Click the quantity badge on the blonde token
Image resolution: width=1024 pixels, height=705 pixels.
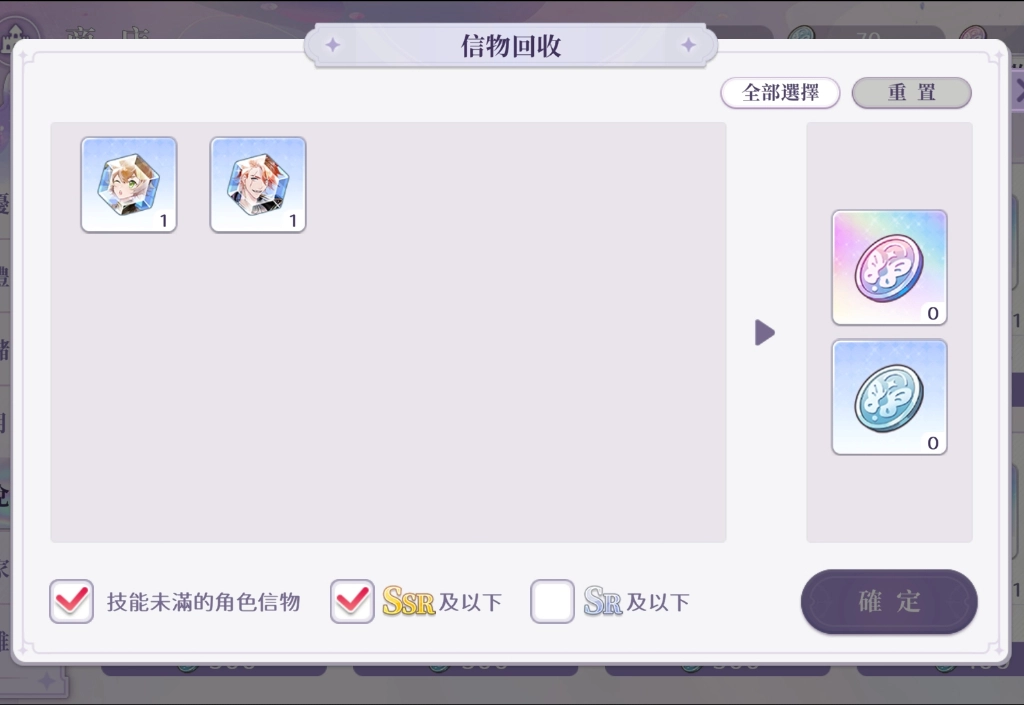click(x=164, y=221)
